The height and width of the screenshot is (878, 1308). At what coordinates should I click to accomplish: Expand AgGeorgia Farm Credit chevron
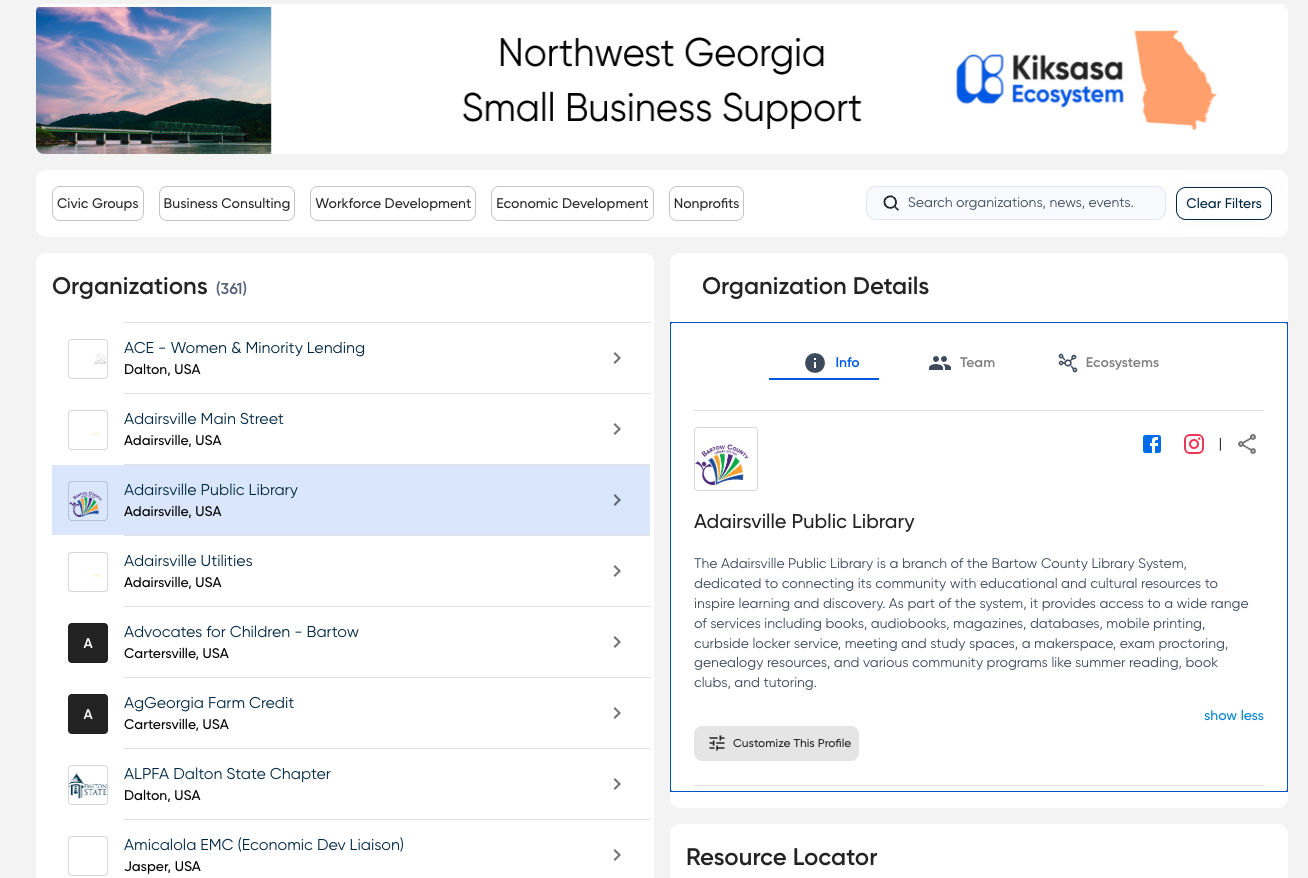(x=617, y=713)
